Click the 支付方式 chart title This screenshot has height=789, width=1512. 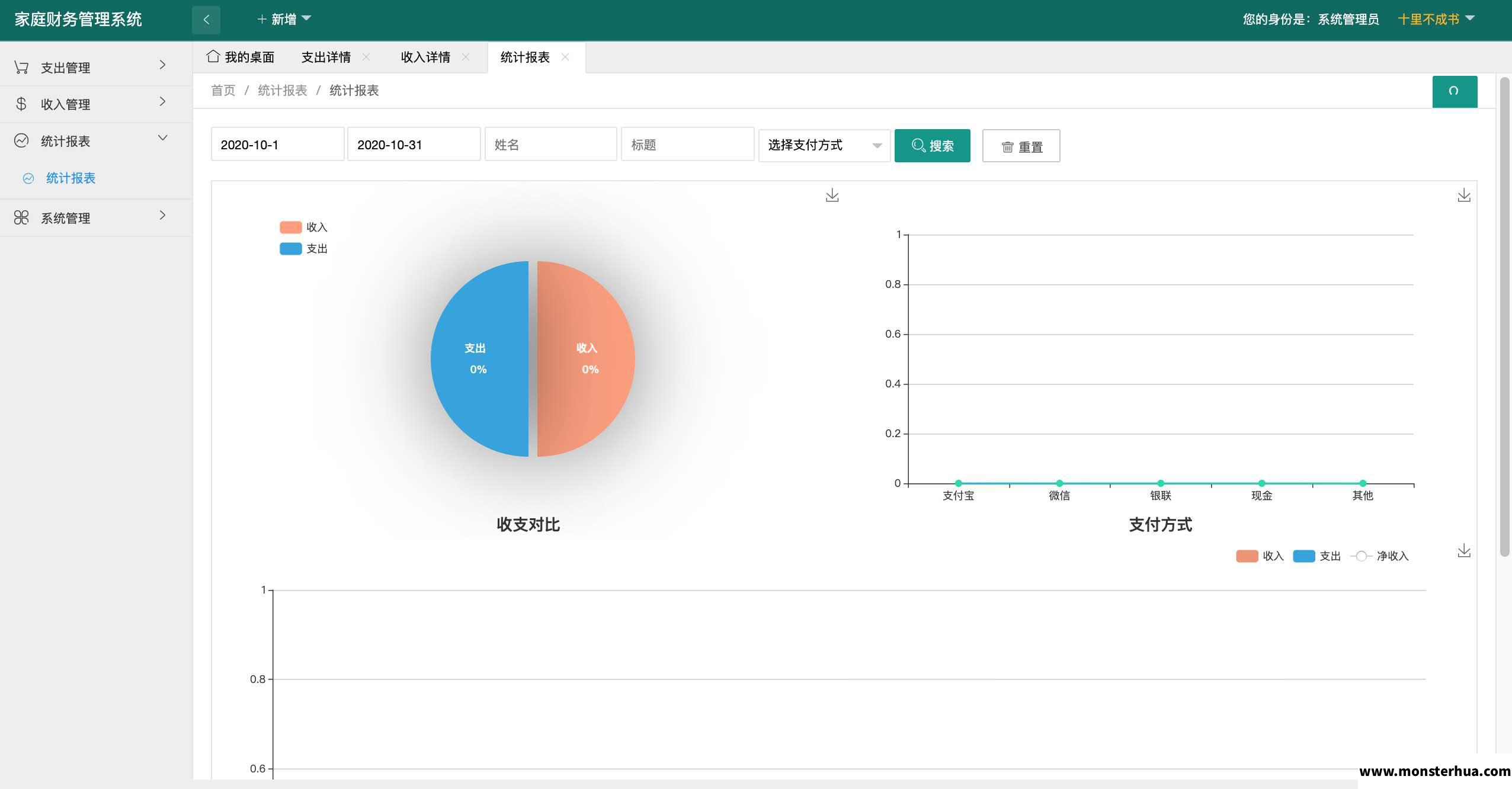[1161, 525]
